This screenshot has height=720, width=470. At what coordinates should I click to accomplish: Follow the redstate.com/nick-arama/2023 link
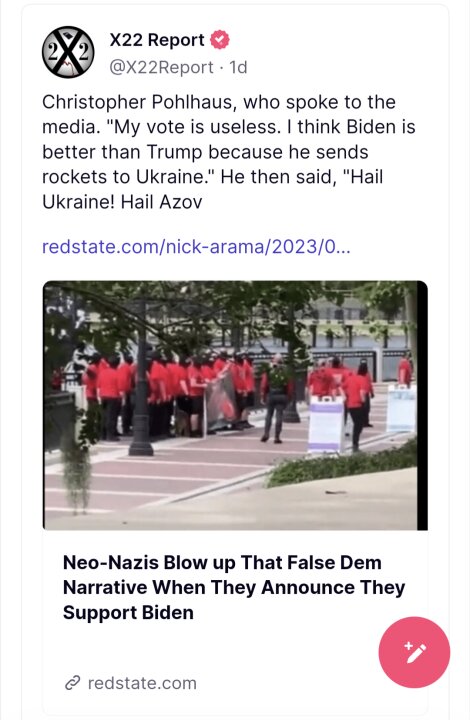coord(196,247)
